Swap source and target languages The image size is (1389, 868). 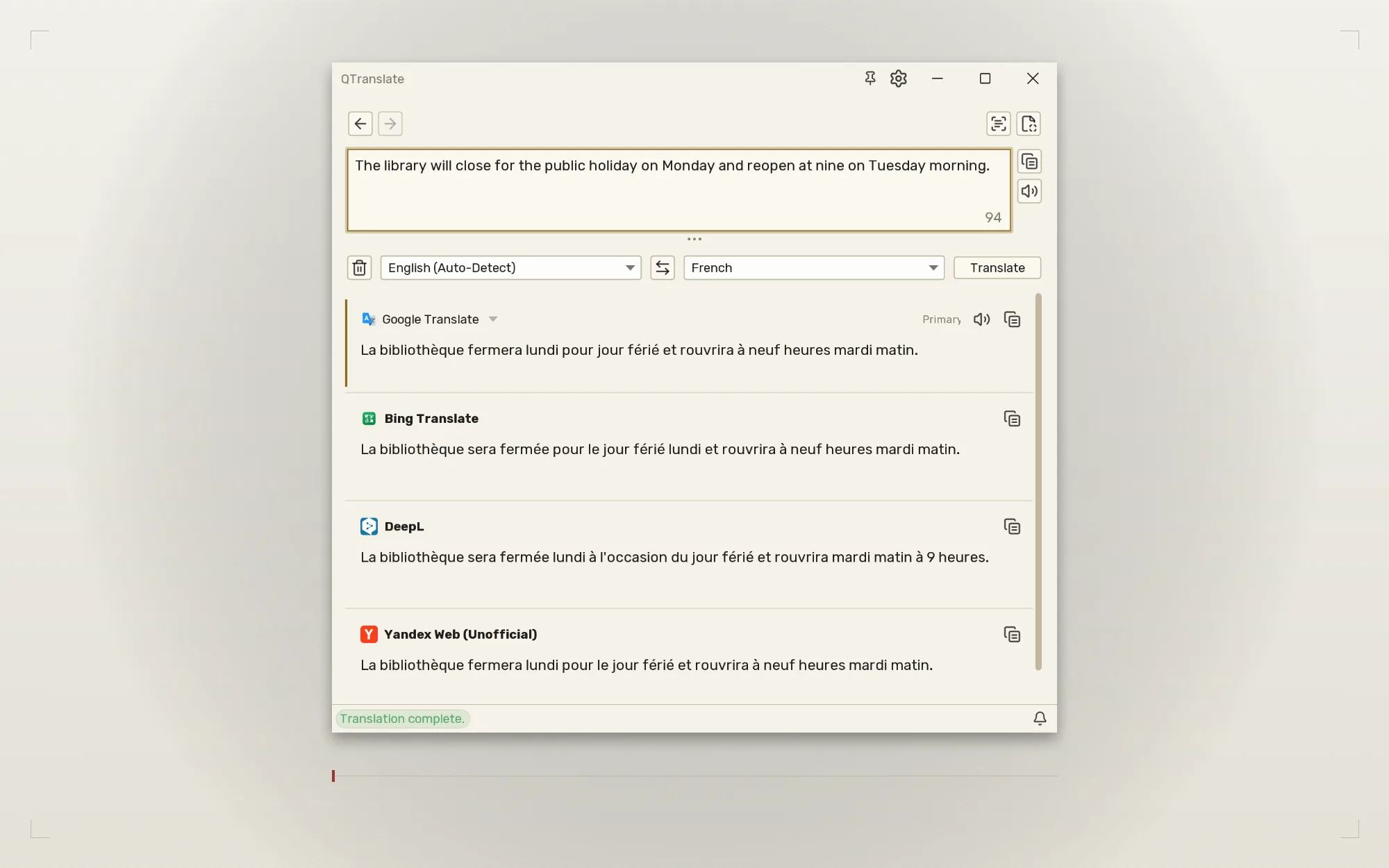(663, 267)
